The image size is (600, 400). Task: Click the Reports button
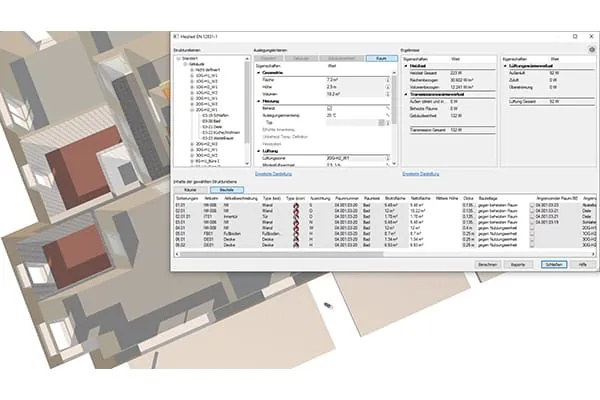click(x=518, y=263)
